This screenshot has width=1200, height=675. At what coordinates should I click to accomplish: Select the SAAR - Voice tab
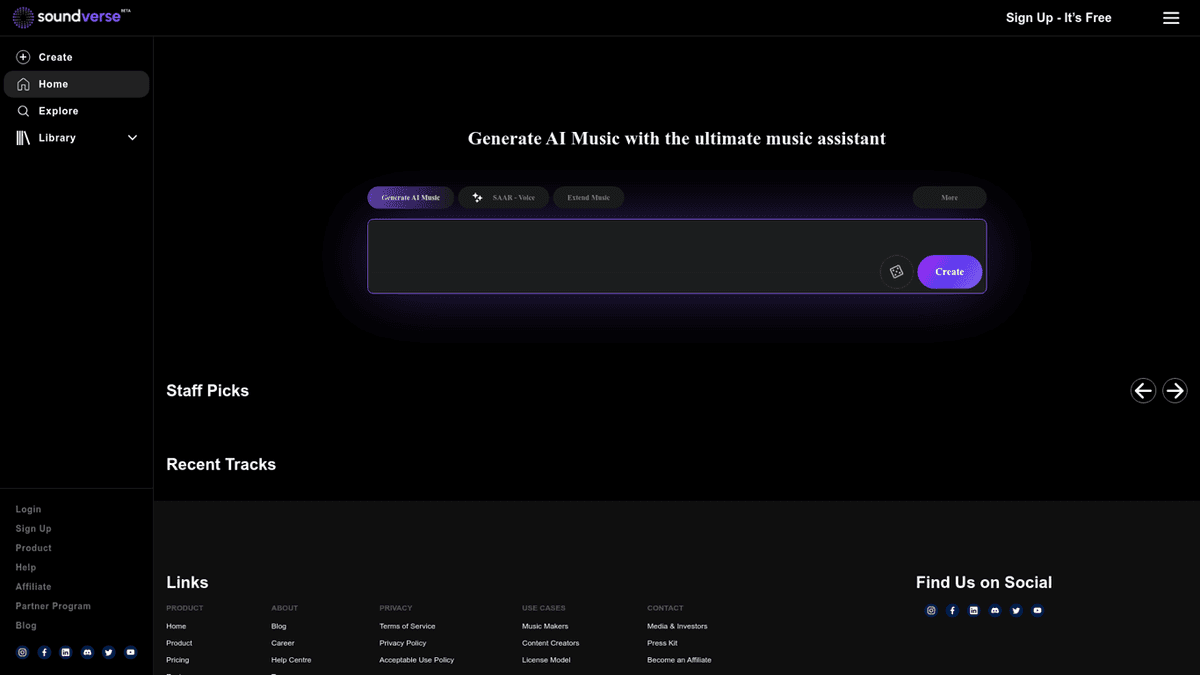point(504,198)
